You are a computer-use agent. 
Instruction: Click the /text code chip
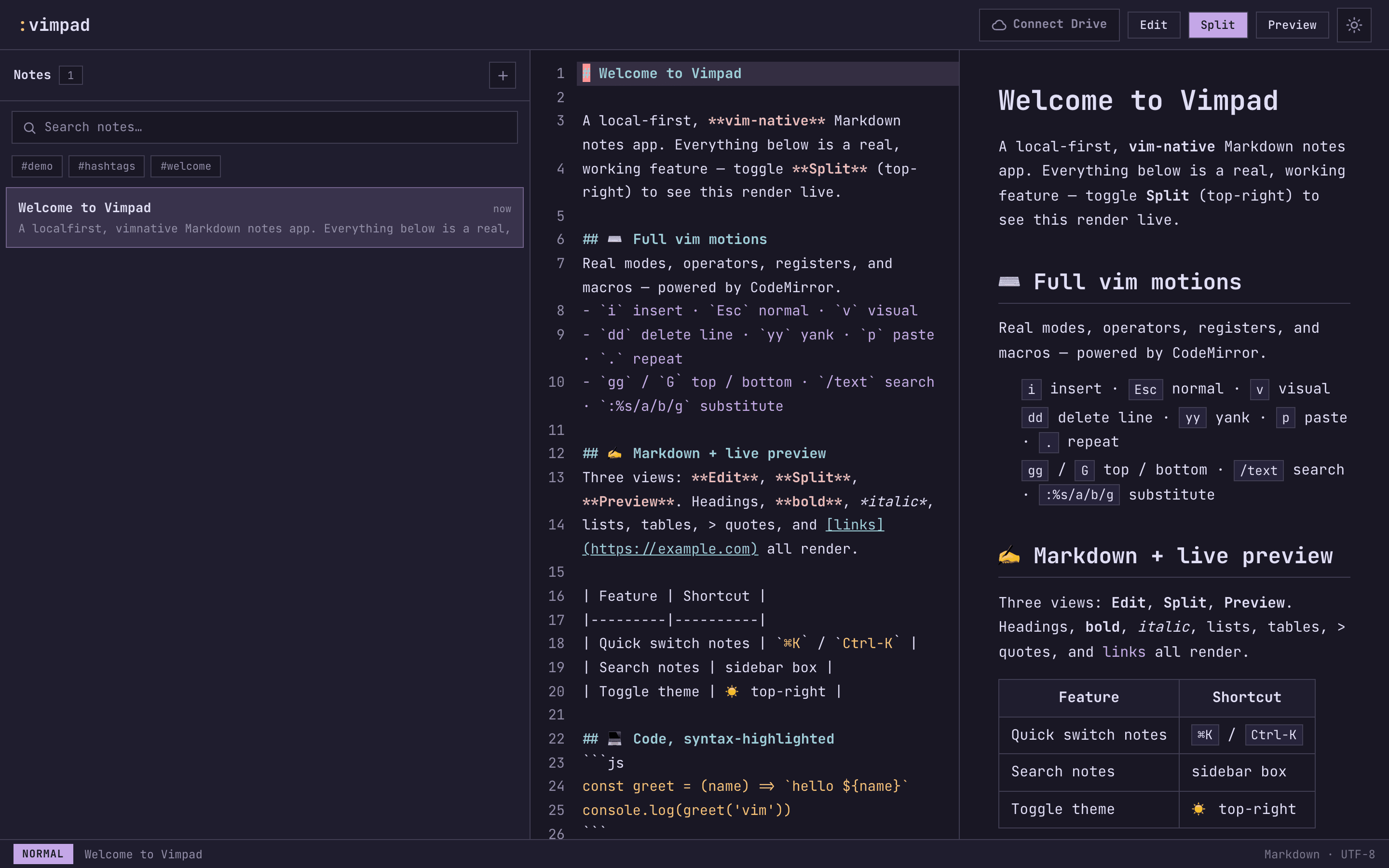pyautogui.click(x=1258, y=470)
